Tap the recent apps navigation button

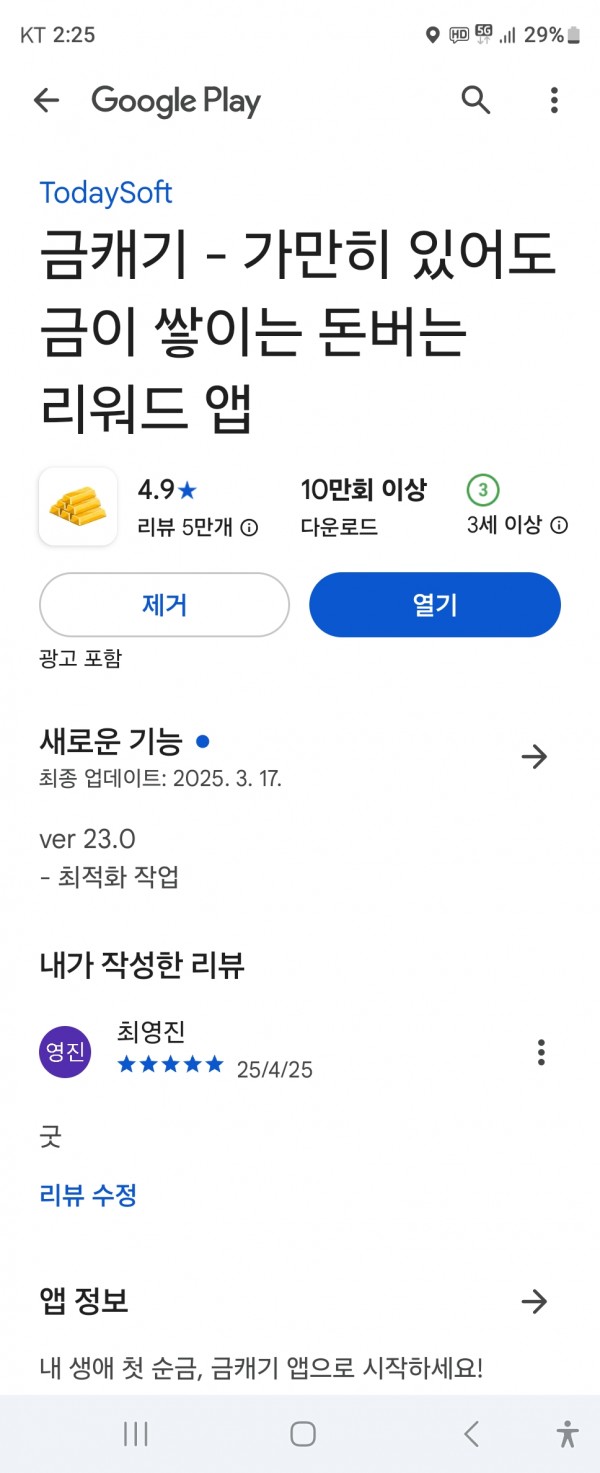point(135,1434)
